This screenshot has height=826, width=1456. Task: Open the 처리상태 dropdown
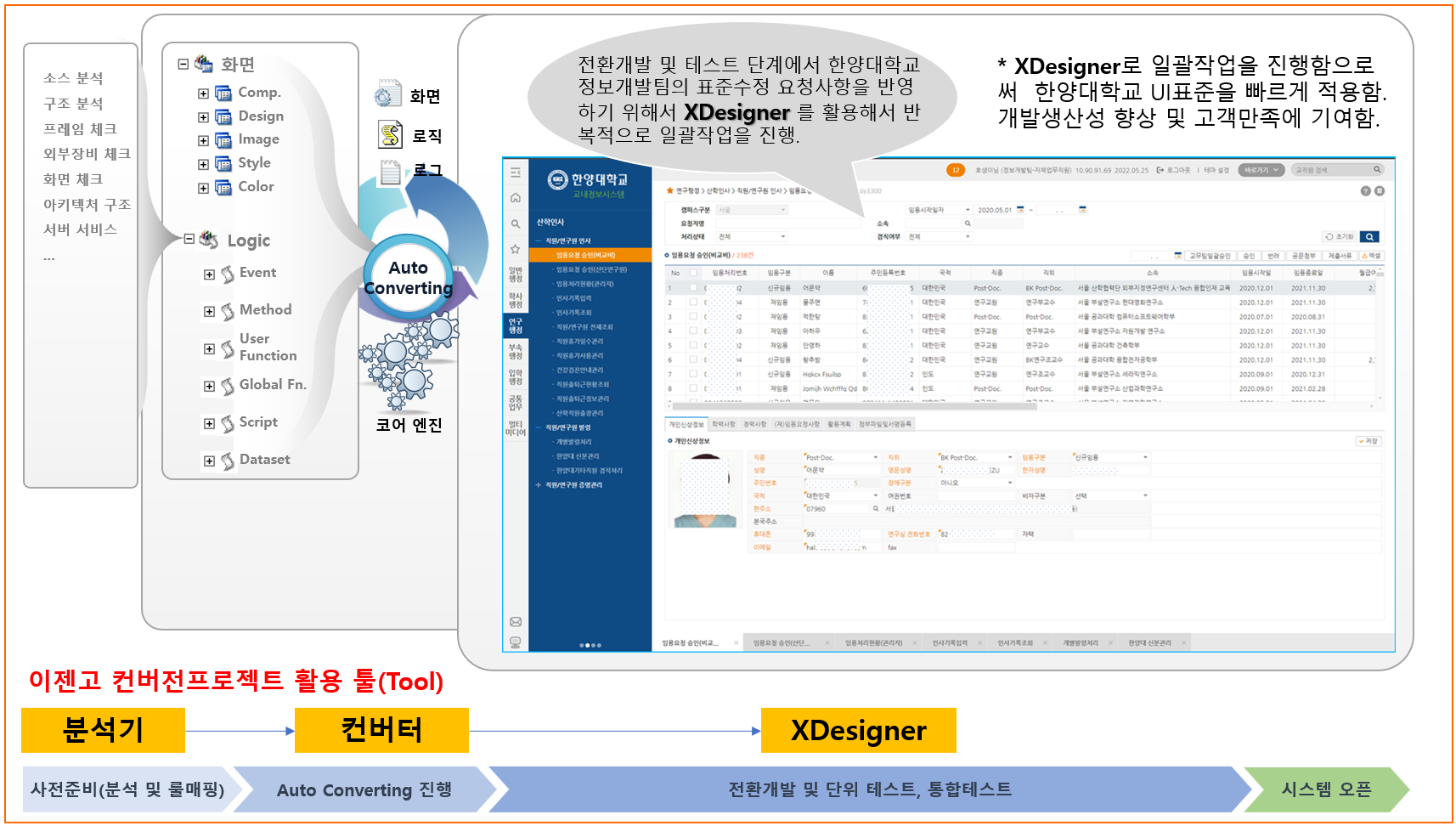point(752,236)
